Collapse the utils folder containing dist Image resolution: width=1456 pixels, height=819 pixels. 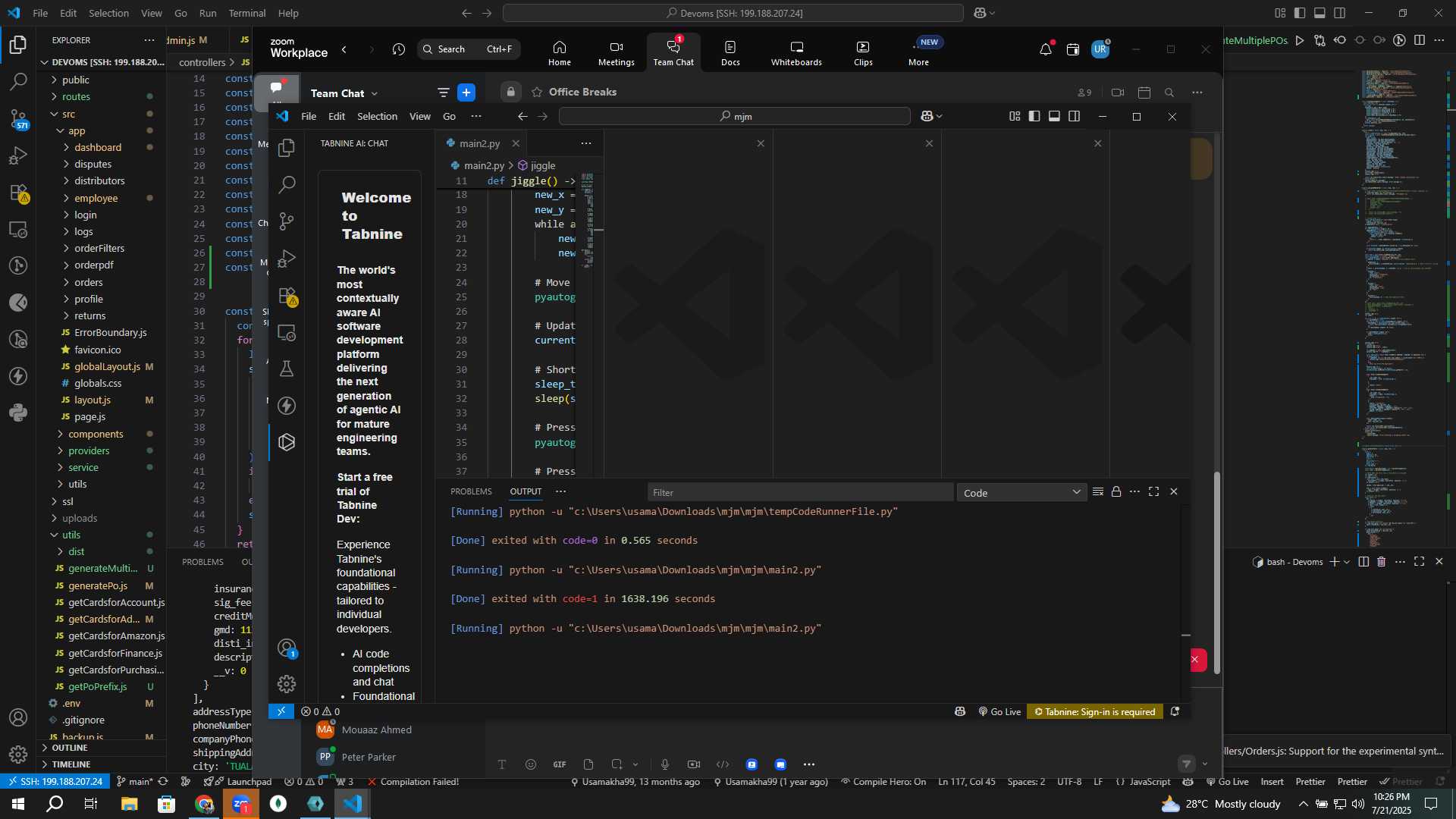71,535
